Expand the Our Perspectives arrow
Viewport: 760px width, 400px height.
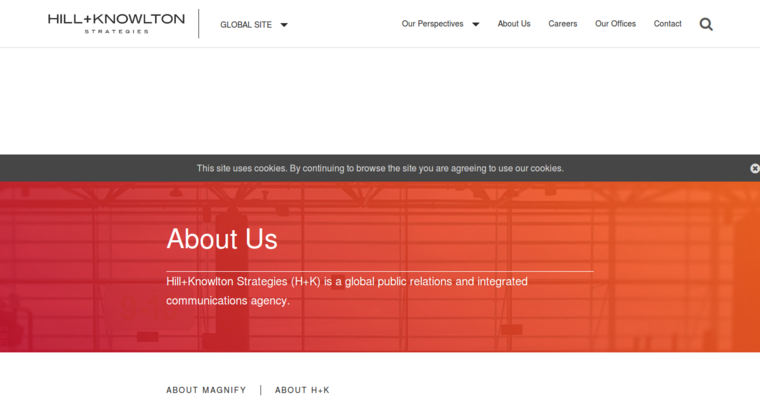(475, 24)
